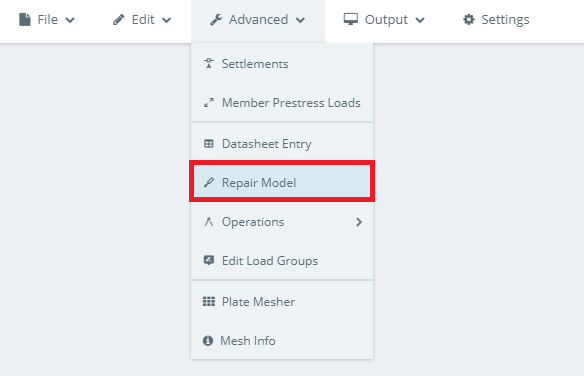Click the Settings gear icon

click(x=469, y=19)
